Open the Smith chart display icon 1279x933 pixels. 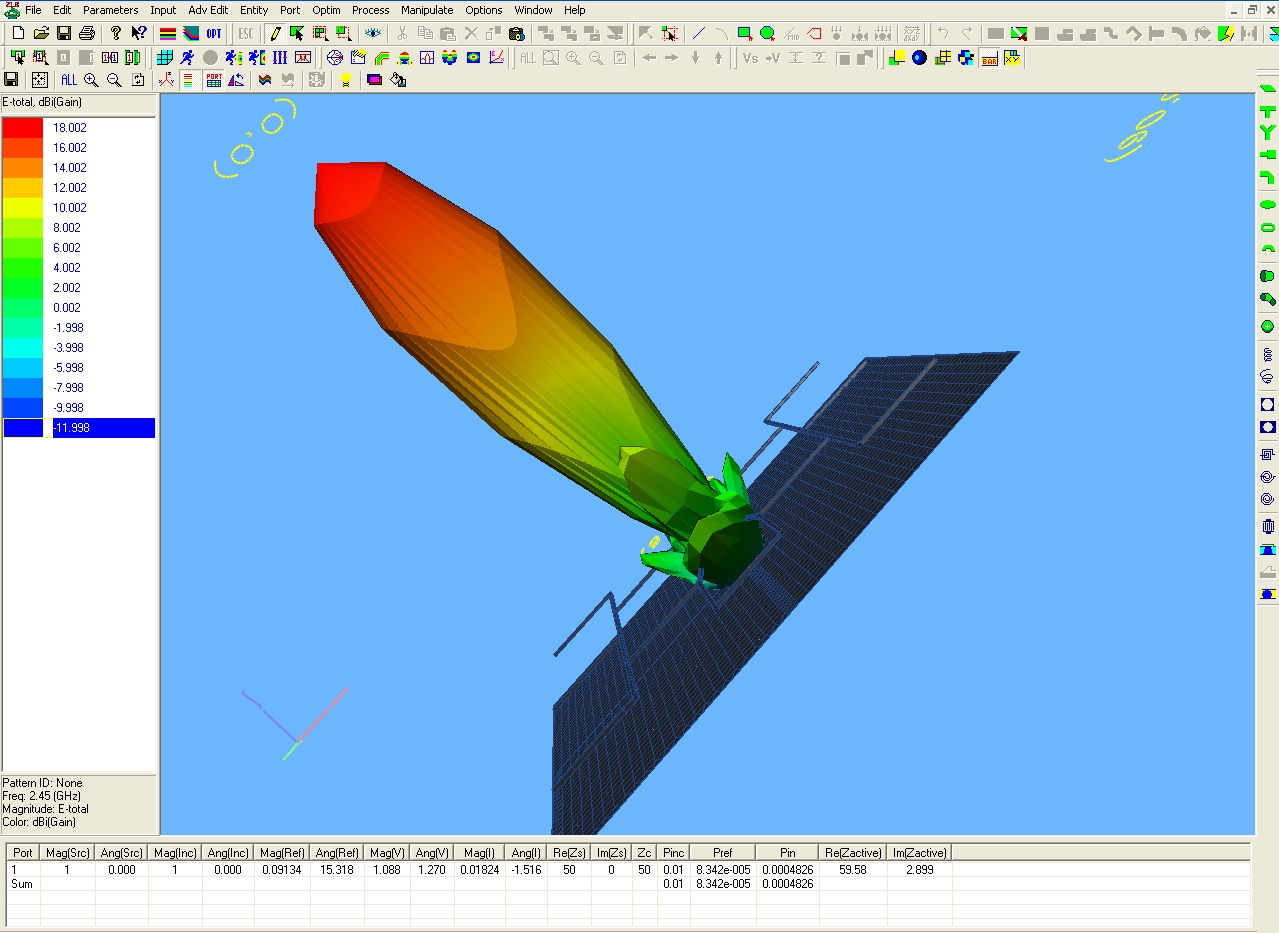point(335,58)
